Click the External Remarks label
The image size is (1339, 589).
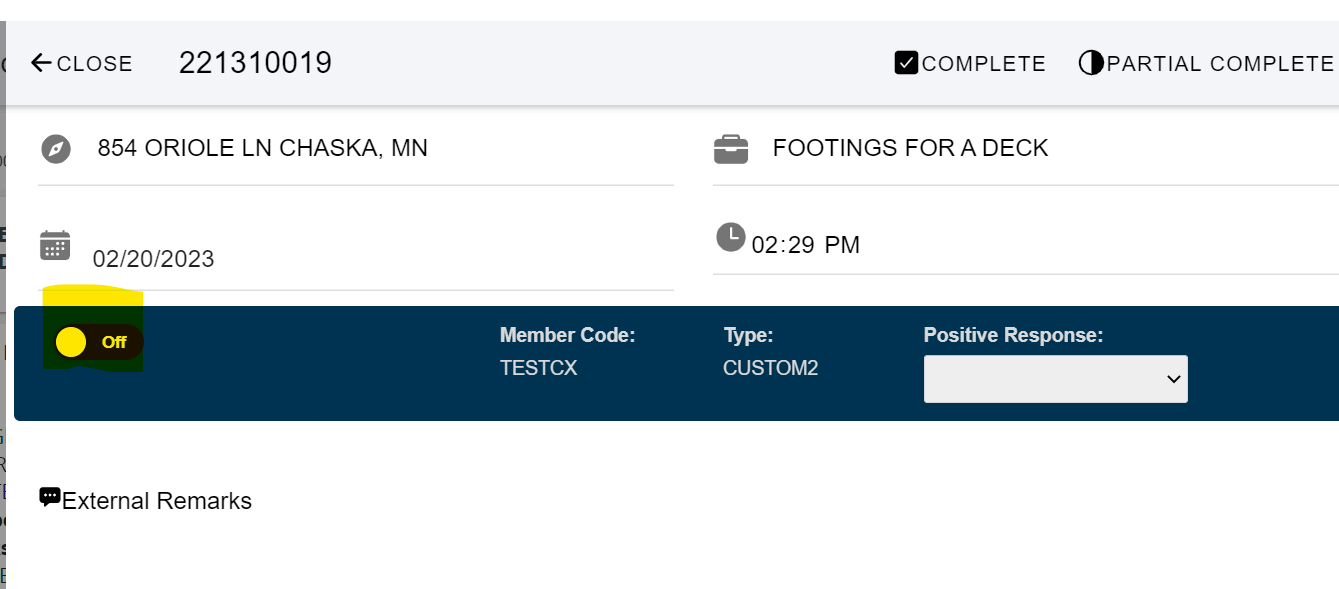pos(157,501)
